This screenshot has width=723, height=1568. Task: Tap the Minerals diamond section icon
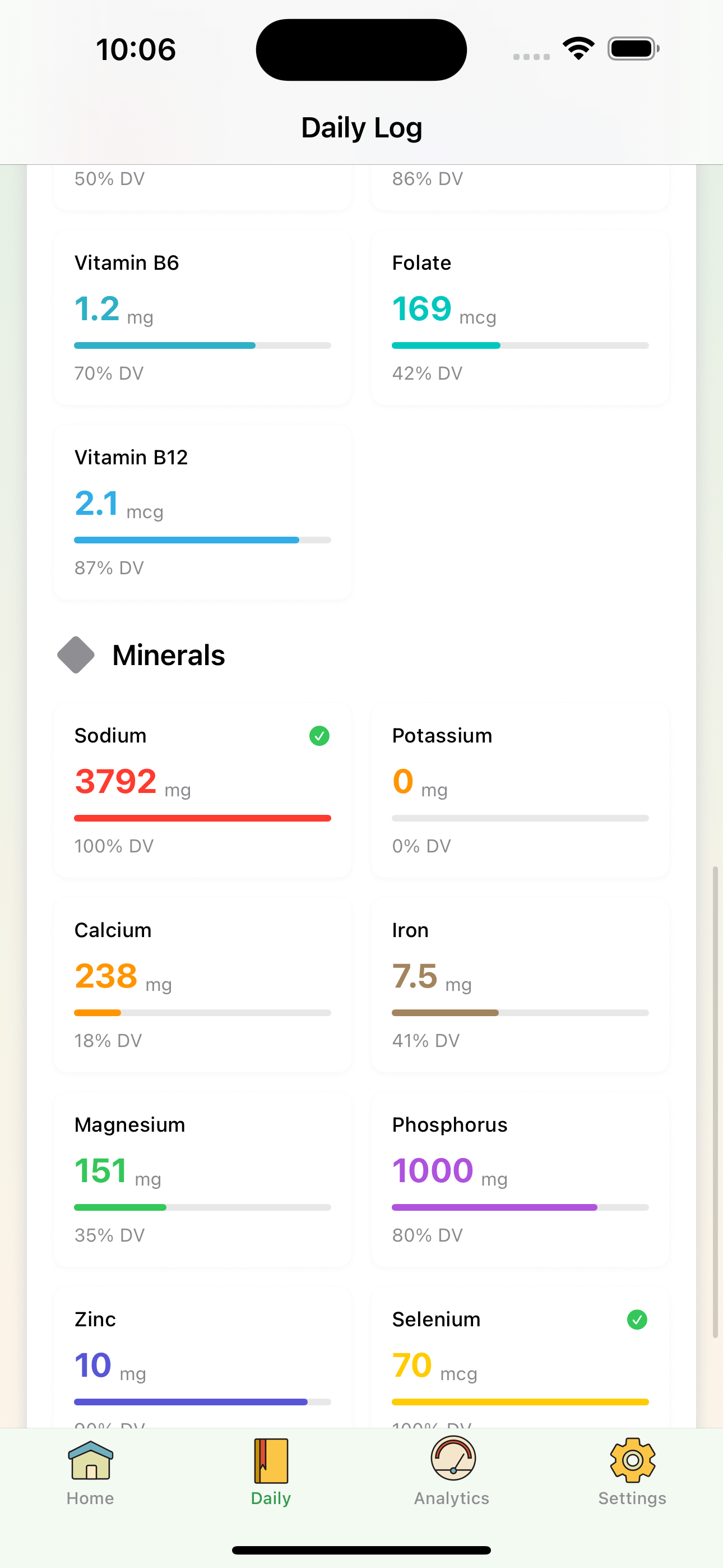76,655
